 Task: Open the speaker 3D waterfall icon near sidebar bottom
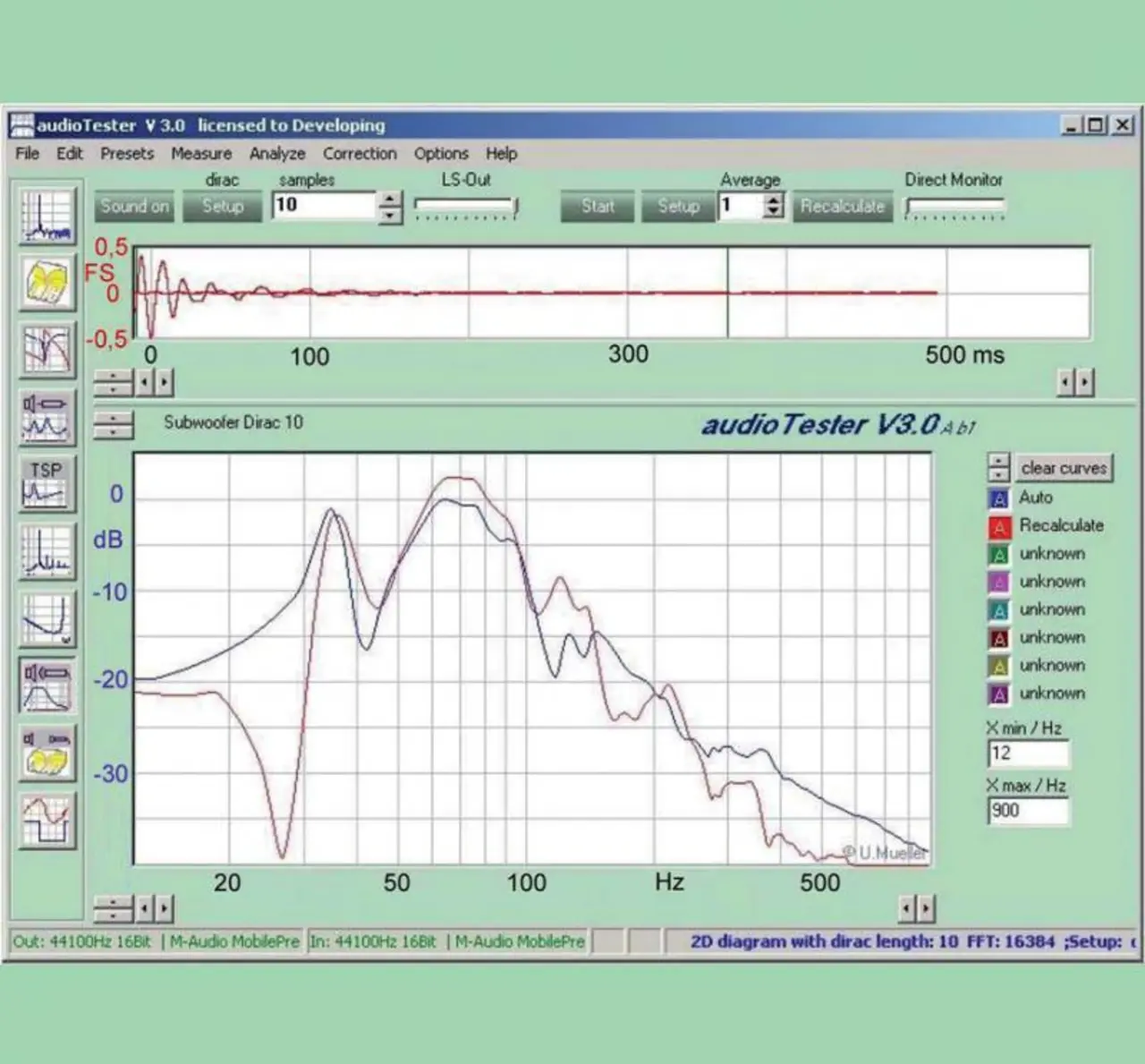tap(47, 753)
